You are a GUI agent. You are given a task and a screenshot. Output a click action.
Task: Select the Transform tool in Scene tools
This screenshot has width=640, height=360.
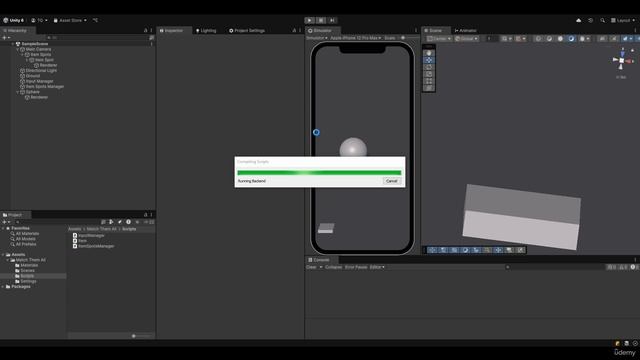pos(429,88)
